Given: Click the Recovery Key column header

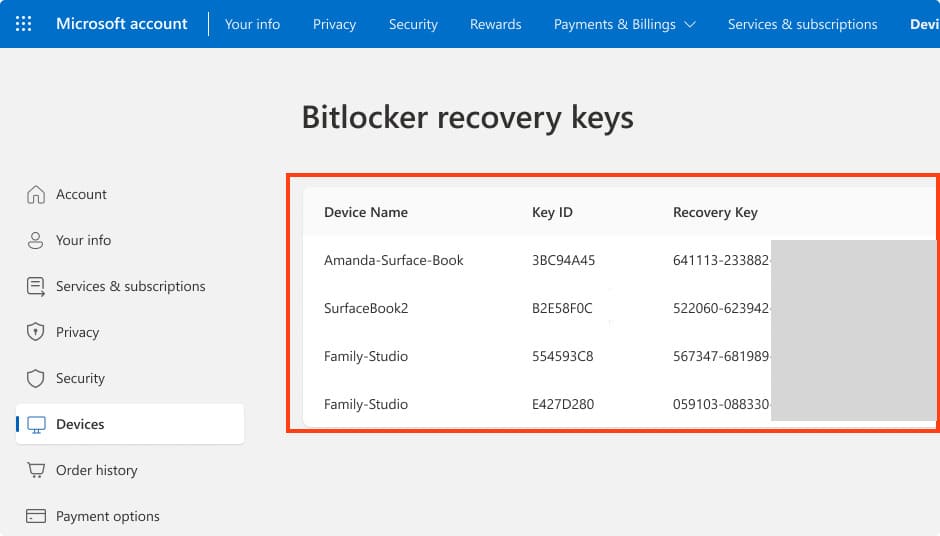Looking at the screenshot, I should click(x=715, y=212).
